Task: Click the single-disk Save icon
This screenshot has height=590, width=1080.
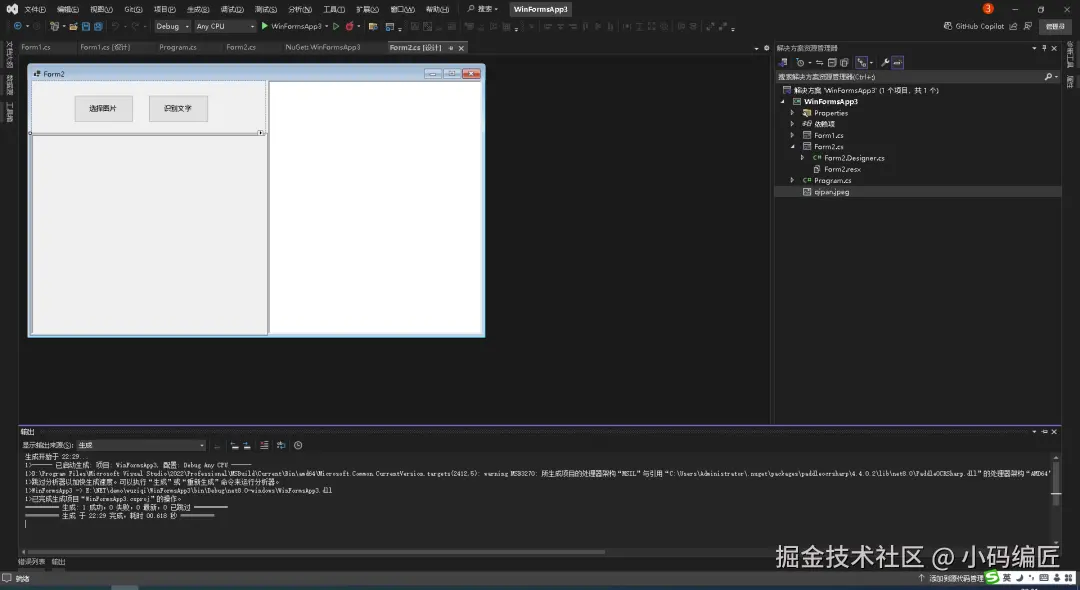Action: click(86, 26)
